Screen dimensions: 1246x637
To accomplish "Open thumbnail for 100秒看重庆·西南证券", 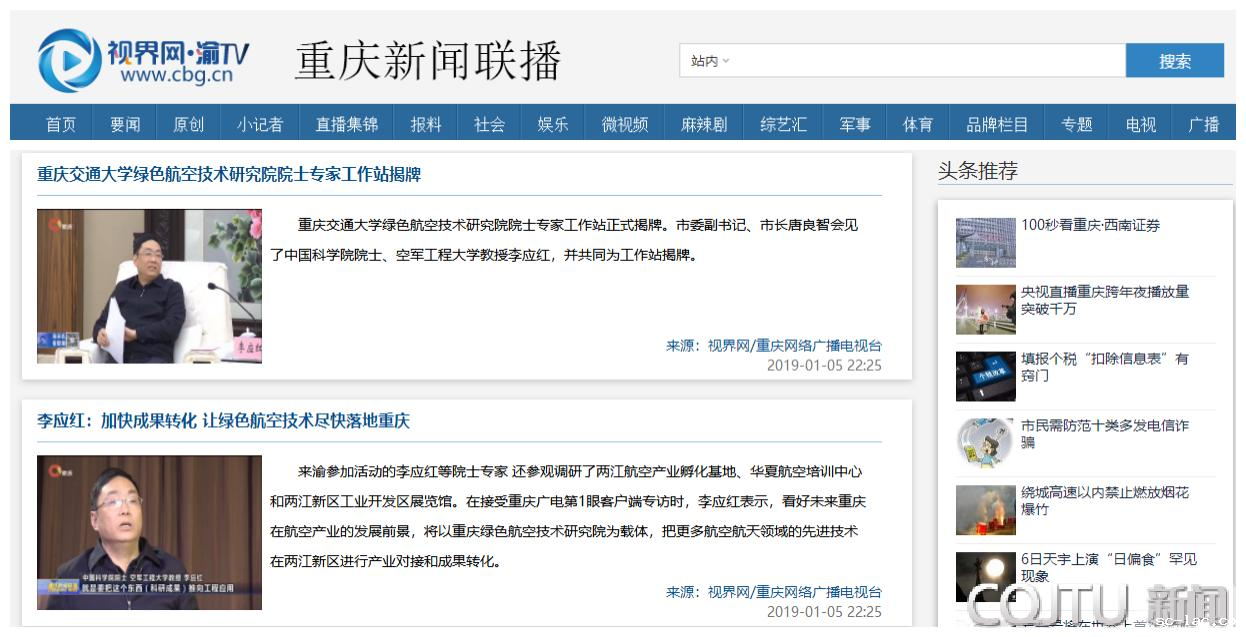I will [x=985, y=242].
